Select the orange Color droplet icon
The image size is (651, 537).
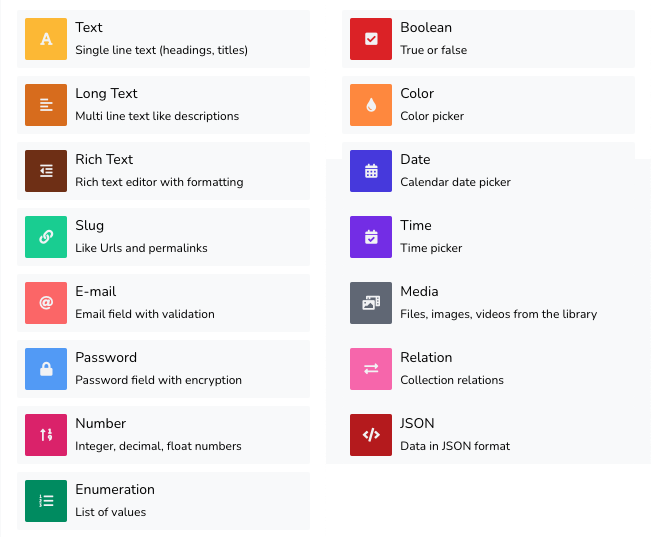click(371, 105)
